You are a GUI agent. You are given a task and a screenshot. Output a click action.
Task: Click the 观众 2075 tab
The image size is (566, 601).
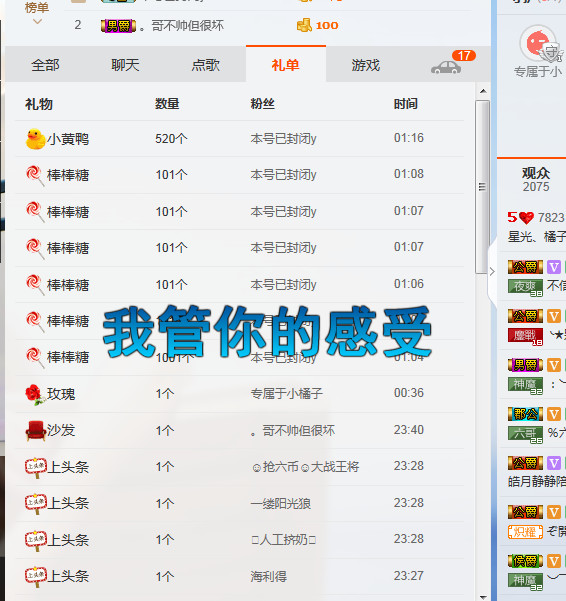tap(536, 179)
